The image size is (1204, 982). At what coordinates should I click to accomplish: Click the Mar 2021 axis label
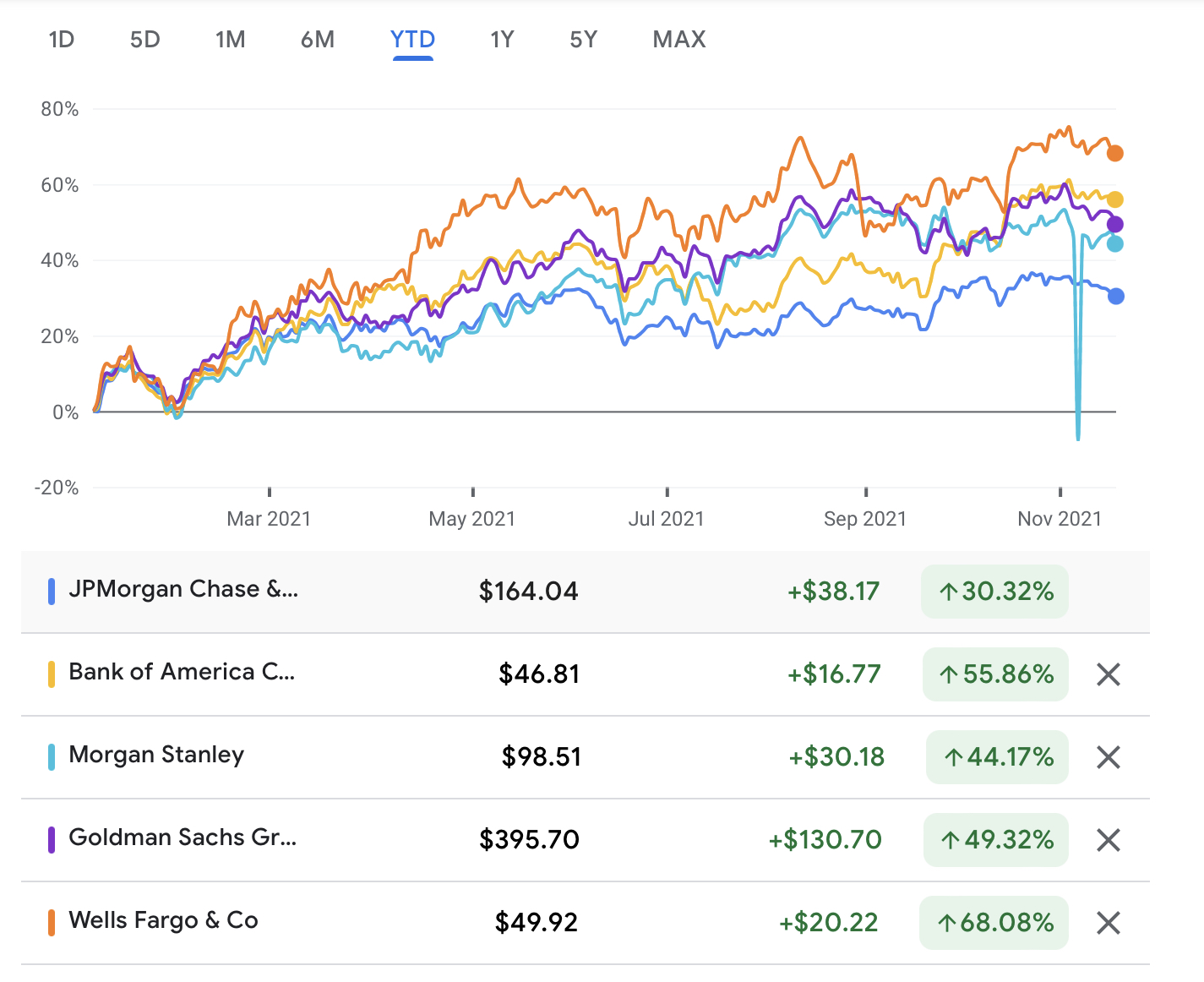click(x=269, y=519)
